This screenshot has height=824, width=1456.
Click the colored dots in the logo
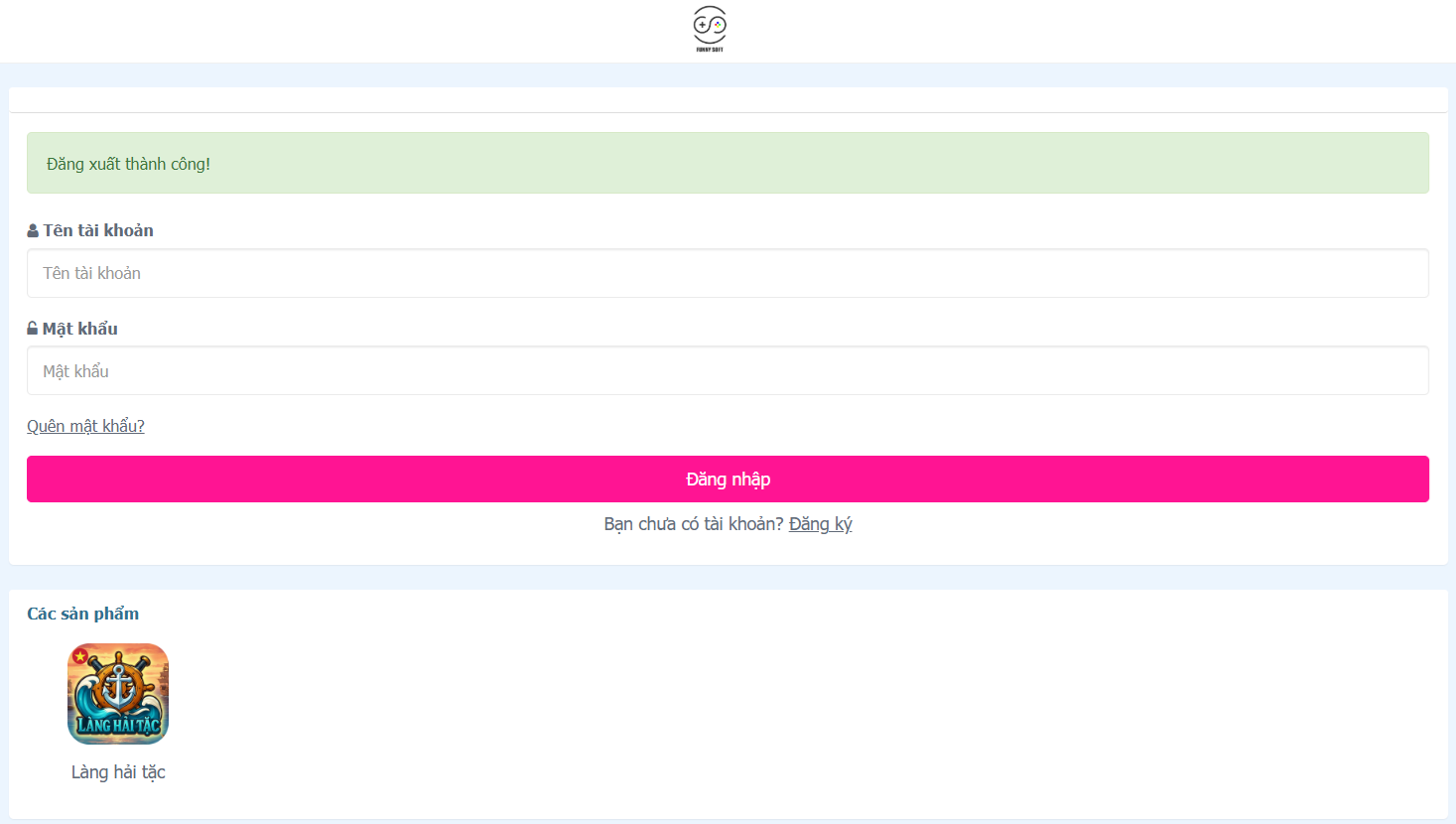coord(718,23)
